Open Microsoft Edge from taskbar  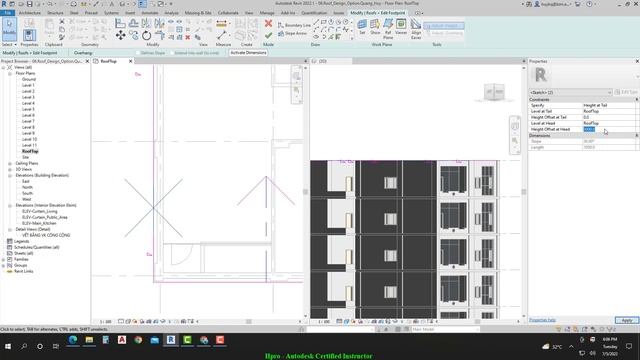[x=73, y=340]
